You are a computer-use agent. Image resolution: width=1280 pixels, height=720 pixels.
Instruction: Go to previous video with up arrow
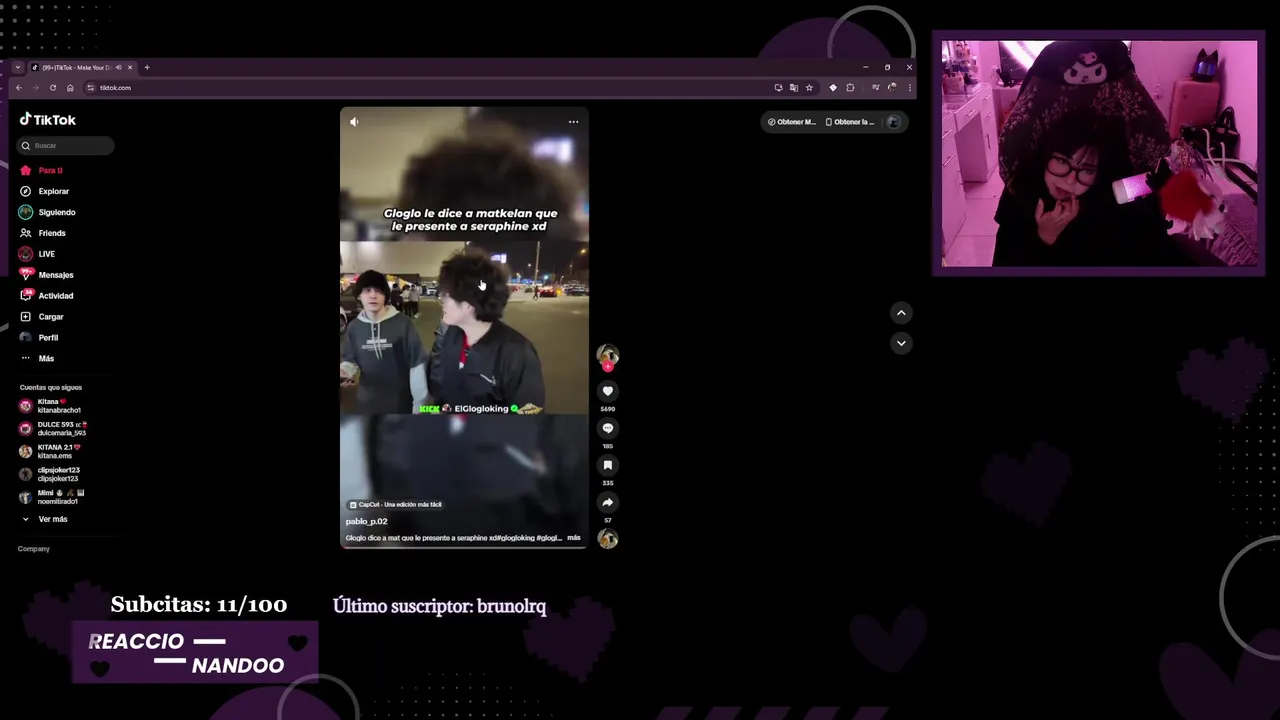(901, 313)
